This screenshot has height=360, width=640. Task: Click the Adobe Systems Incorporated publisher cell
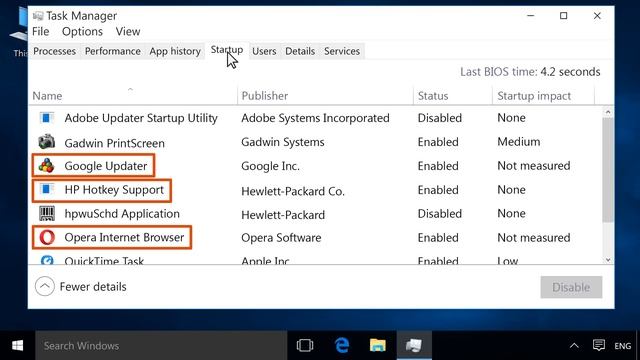coord(315,118)
